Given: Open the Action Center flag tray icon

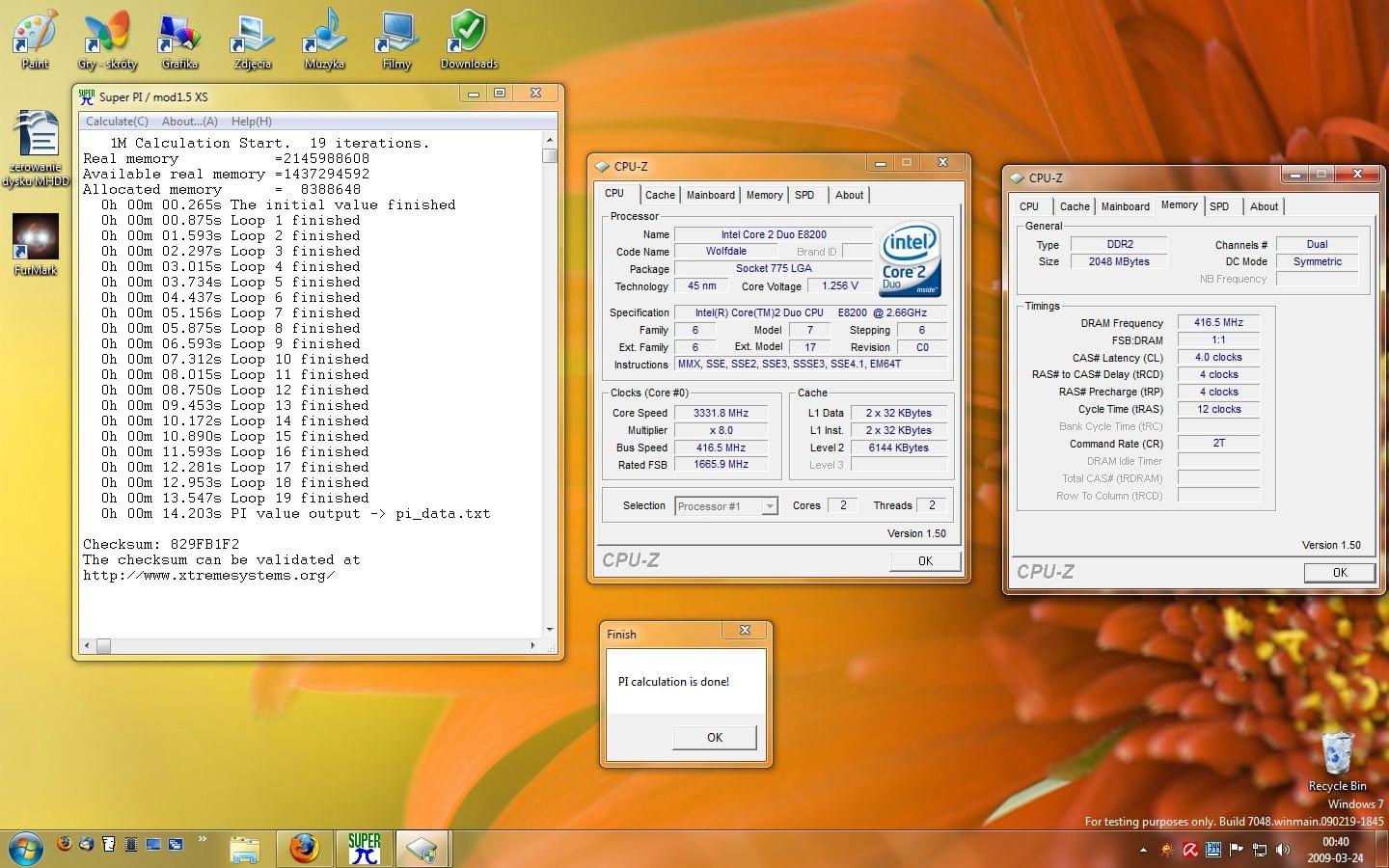Looking at the screenshot, I should tap(1237, 850).
